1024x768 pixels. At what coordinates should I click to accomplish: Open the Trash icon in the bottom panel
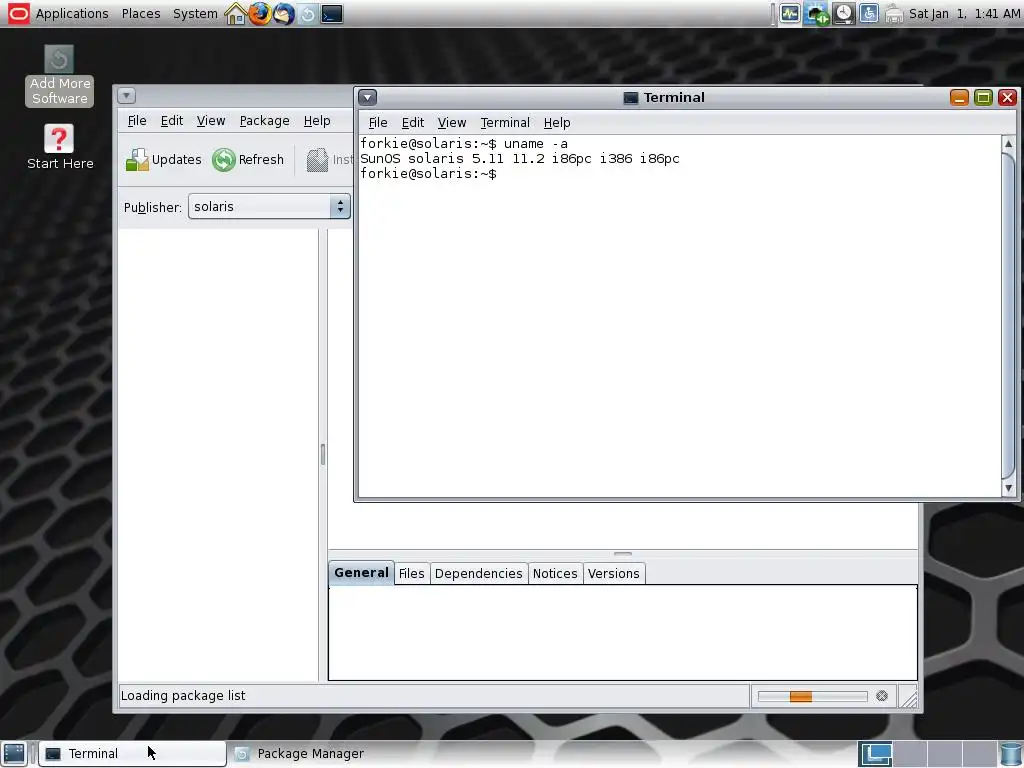click(x=1011, y=753)
